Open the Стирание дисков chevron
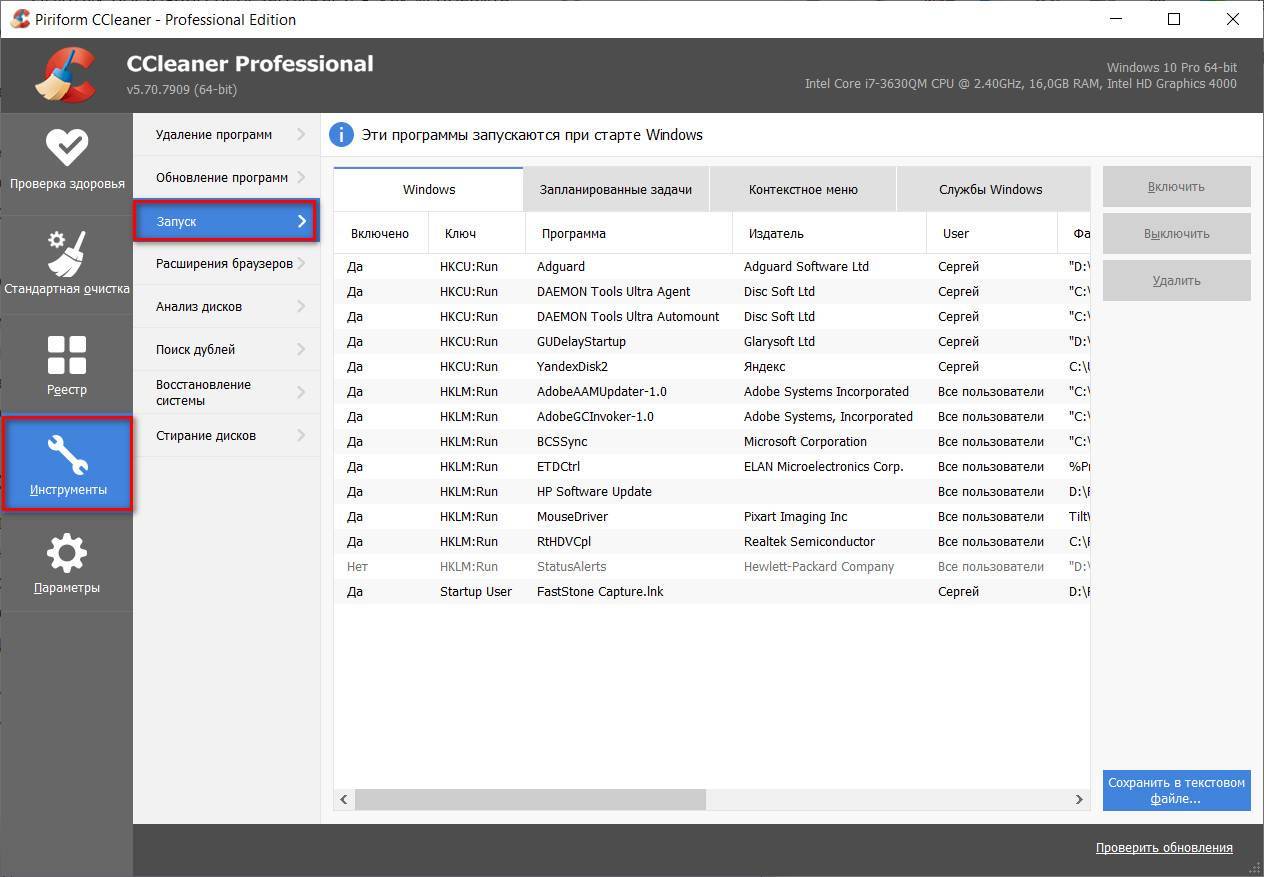 [x=300, y=436]
